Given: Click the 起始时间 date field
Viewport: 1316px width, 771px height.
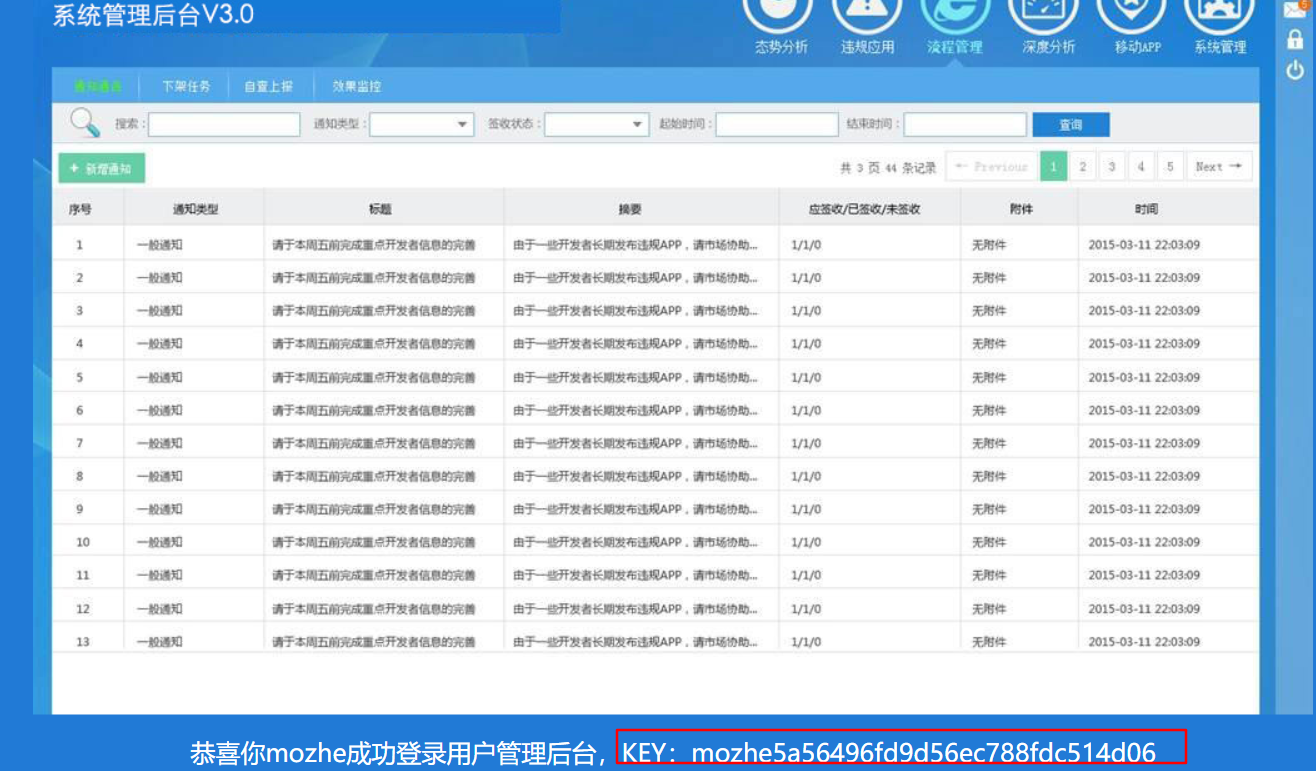Looking at the screenshot, I should point(777,124).
